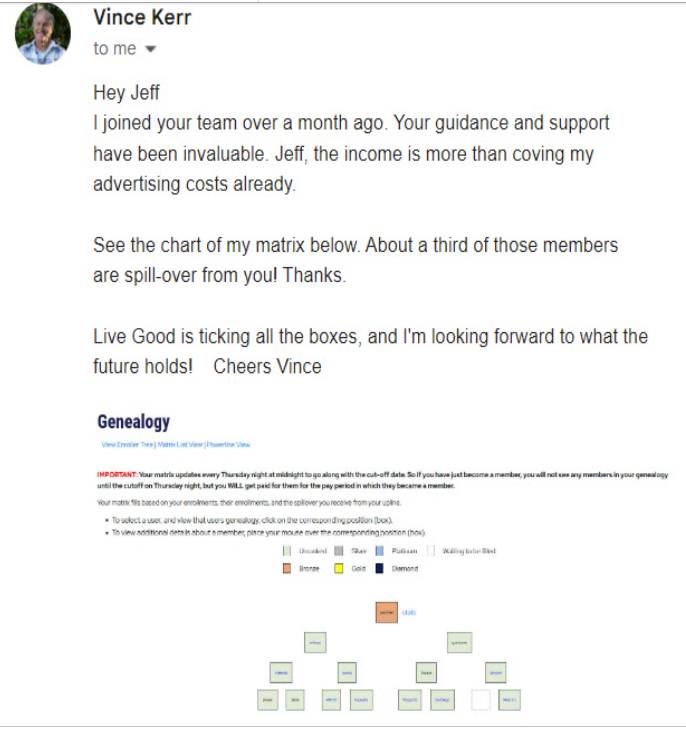Screen dimensions: 686x730
Task: Click the empty white unfilled matrix position
Action: 481,700
